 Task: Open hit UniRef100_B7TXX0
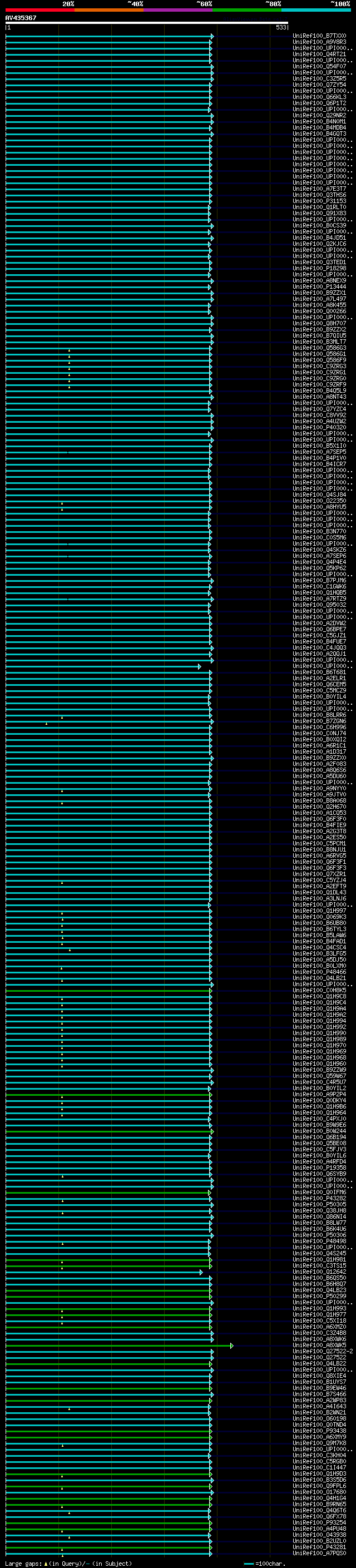319,36
